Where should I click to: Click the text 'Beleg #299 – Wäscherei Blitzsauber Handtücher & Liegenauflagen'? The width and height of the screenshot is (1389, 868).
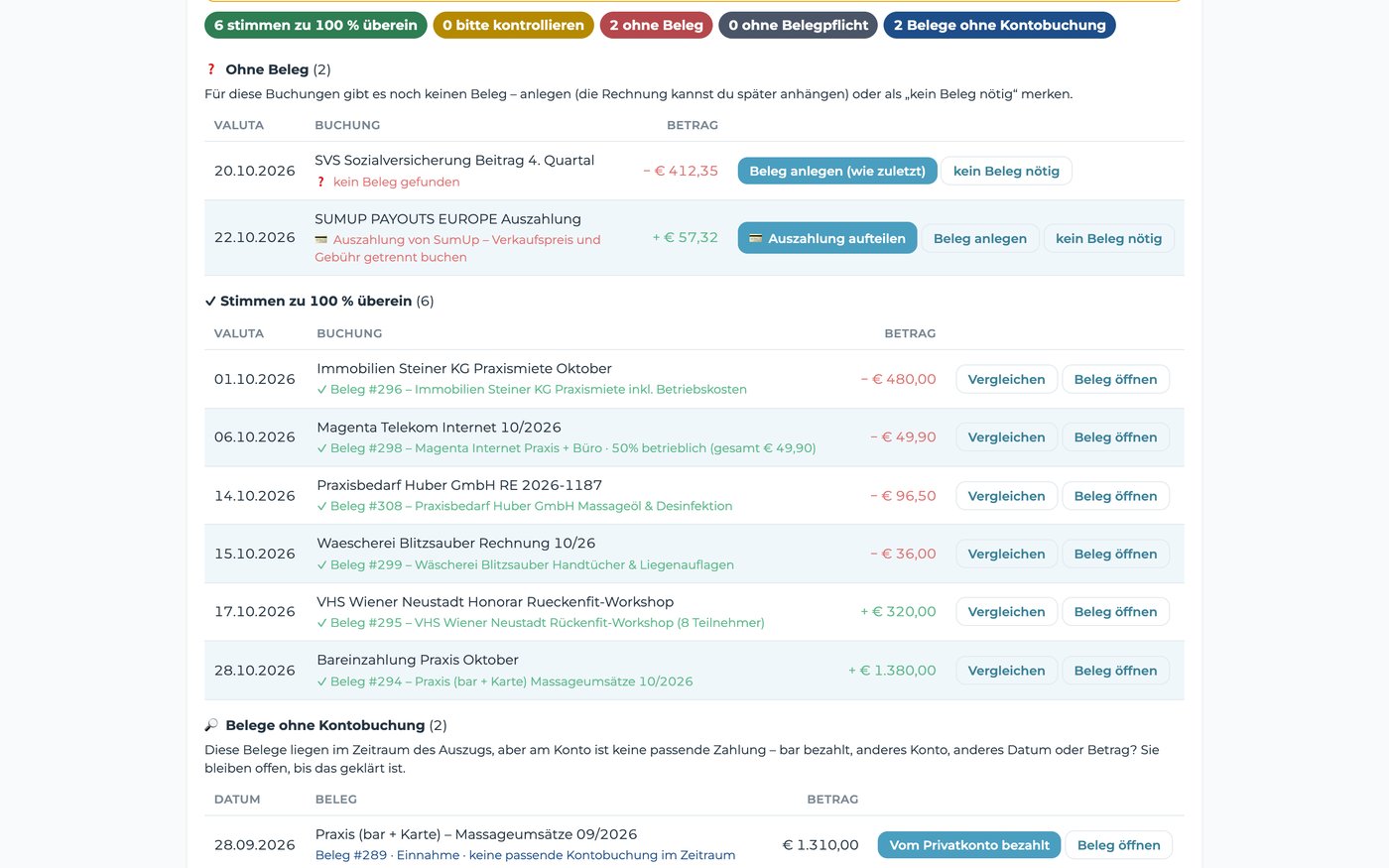click(532, 565)
